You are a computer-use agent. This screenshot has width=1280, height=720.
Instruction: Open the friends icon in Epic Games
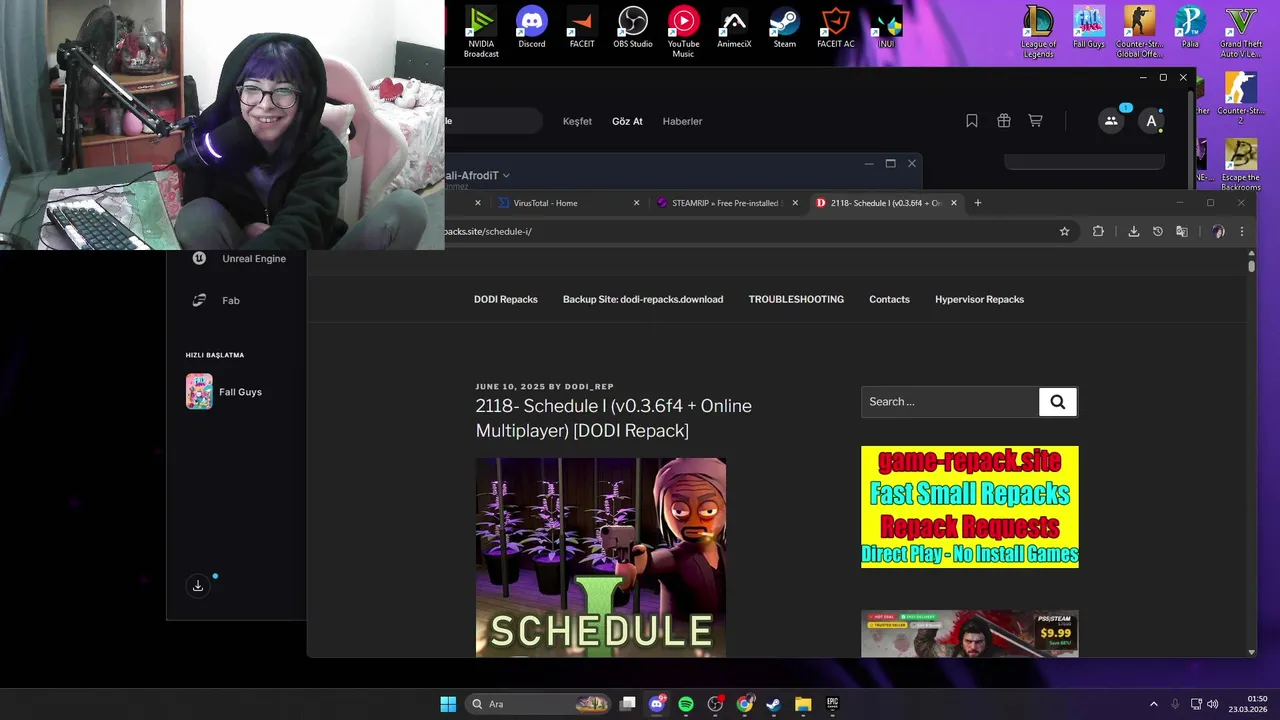point(1111,121)
